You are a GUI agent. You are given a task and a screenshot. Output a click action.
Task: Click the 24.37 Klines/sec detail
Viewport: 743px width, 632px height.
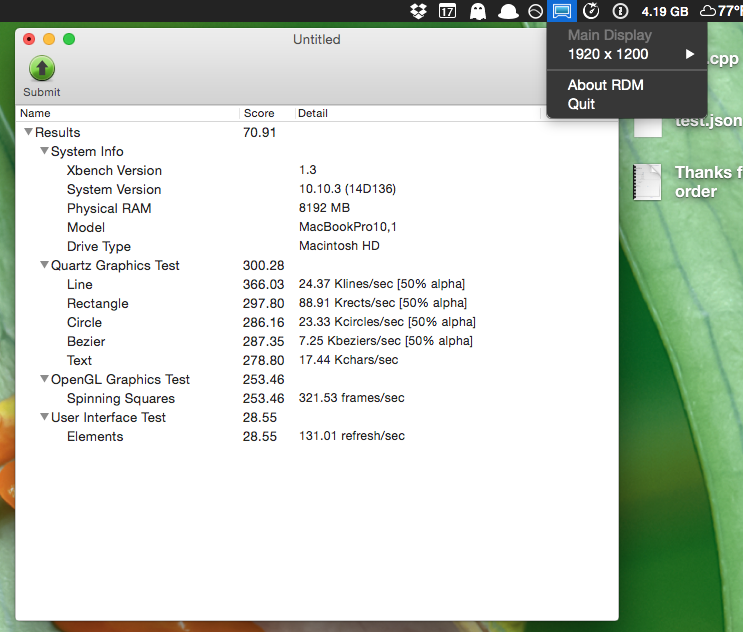point(381,284)
